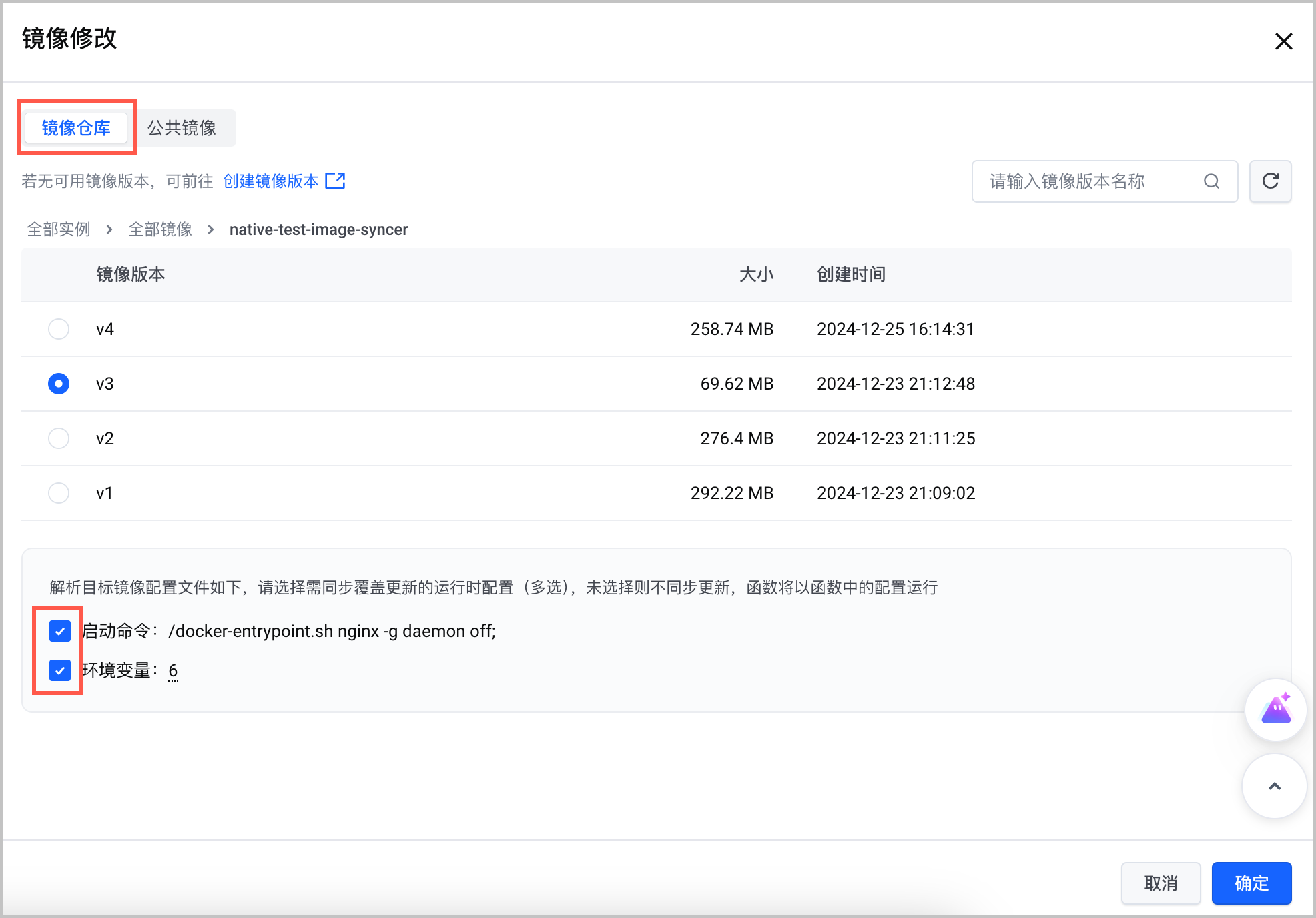
Task: Click the back-to-top arrow button
Action: [x=1274, y=786]
